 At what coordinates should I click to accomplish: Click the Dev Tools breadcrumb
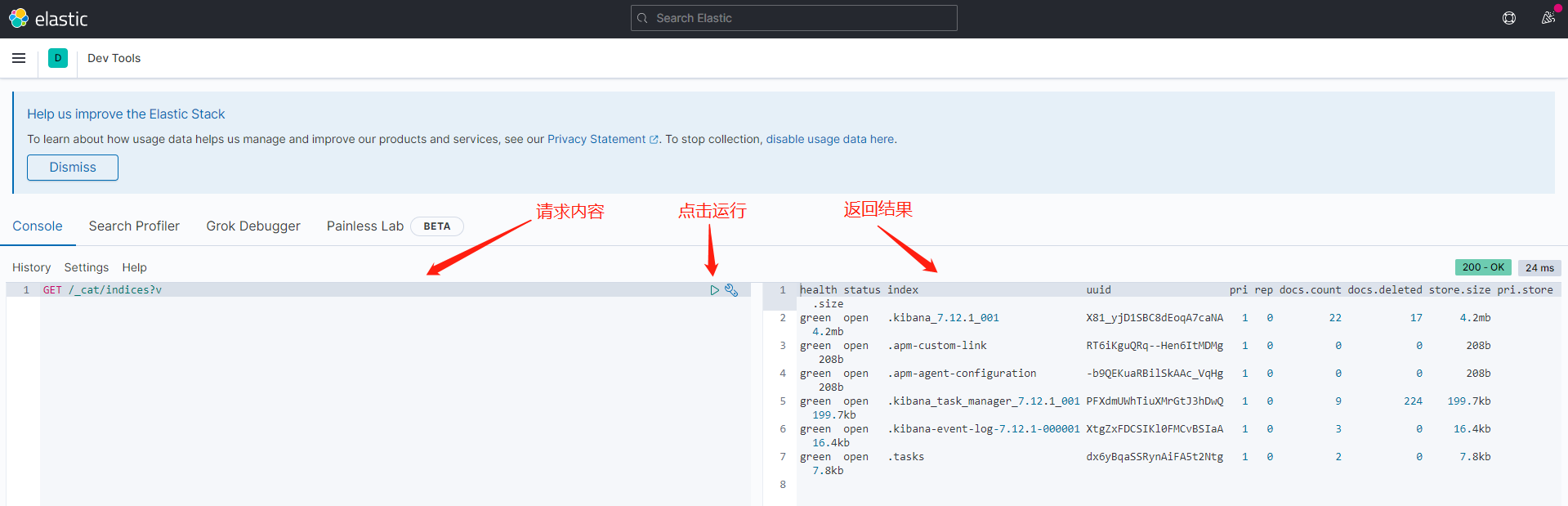coord(114,58)
